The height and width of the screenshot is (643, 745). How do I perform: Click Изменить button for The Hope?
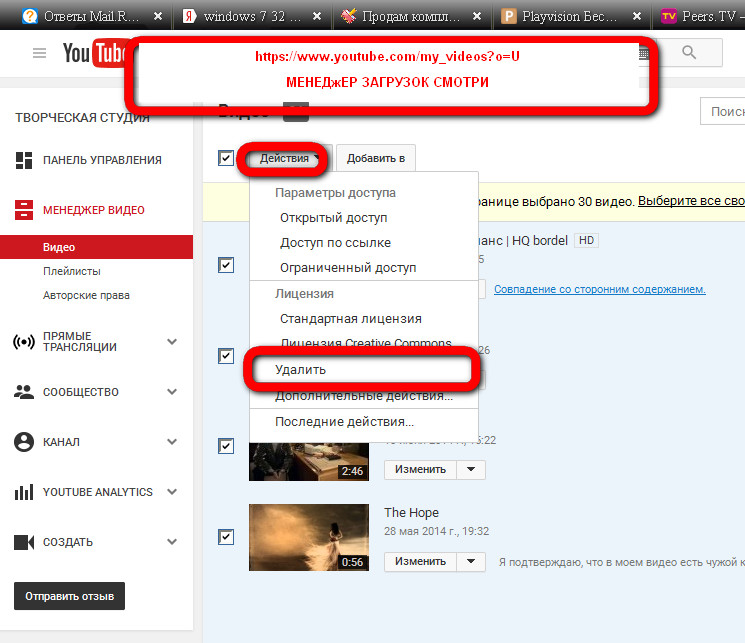420,561
